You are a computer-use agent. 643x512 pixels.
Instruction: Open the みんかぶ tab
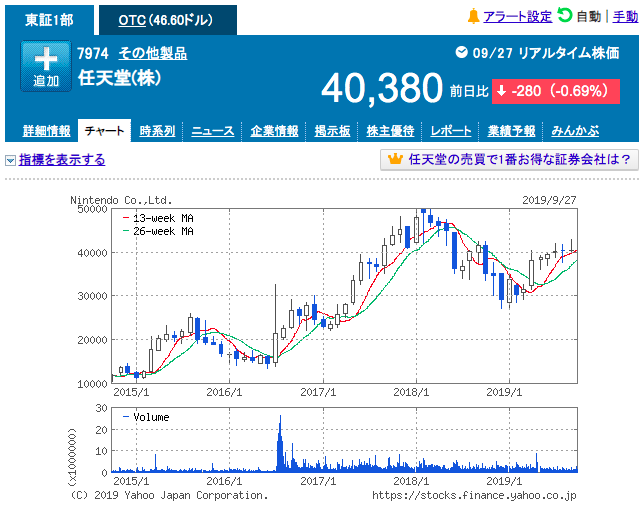point(575,131)
